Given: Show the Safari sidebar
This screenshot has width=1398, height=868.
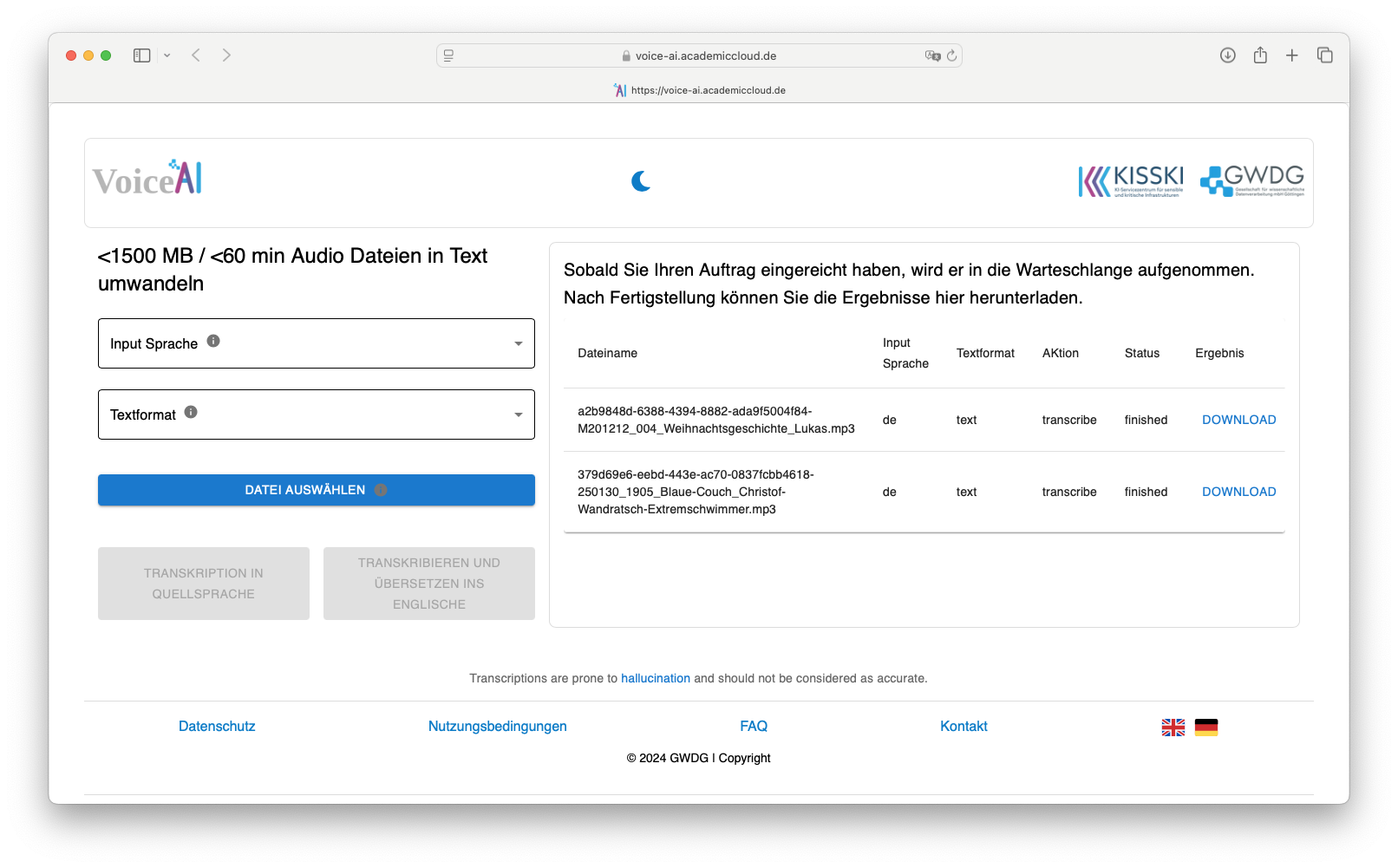Looking at the screenshot, I should click(x=141, y=55).
